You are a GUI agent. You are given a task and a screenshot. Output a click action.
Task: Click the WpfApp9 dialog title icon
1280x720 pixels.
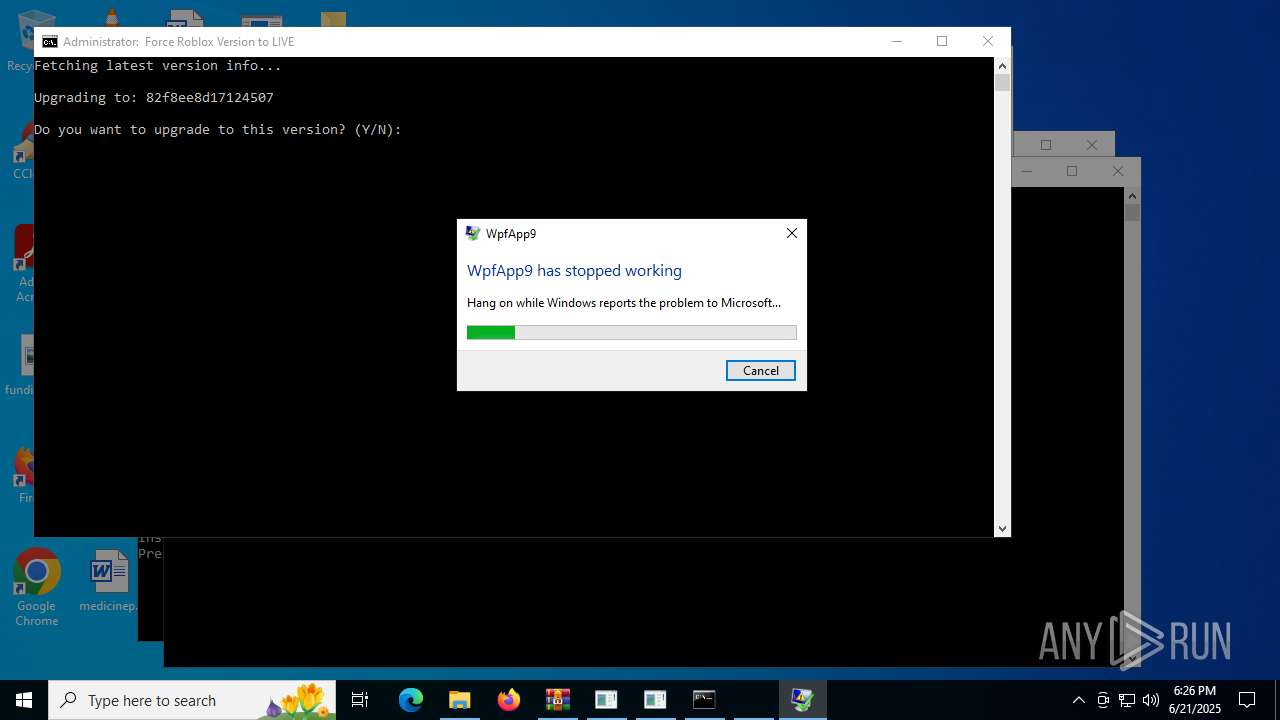(473, 233)
